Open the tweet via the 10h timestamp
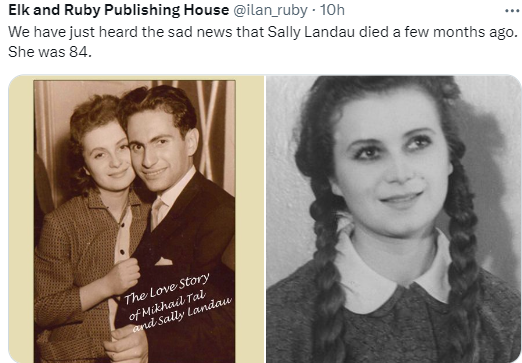This screenshot has width=522, height=363. (x=332, y=10)
